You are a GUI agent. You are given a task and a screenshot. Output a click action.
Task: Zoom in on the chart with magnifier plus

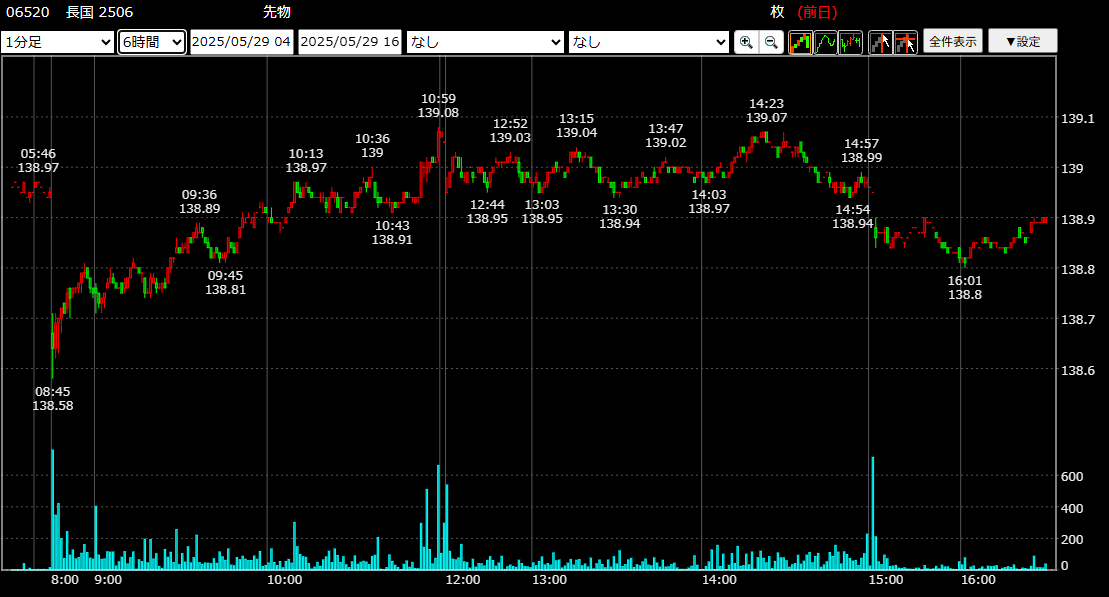[x=745, y=42]
